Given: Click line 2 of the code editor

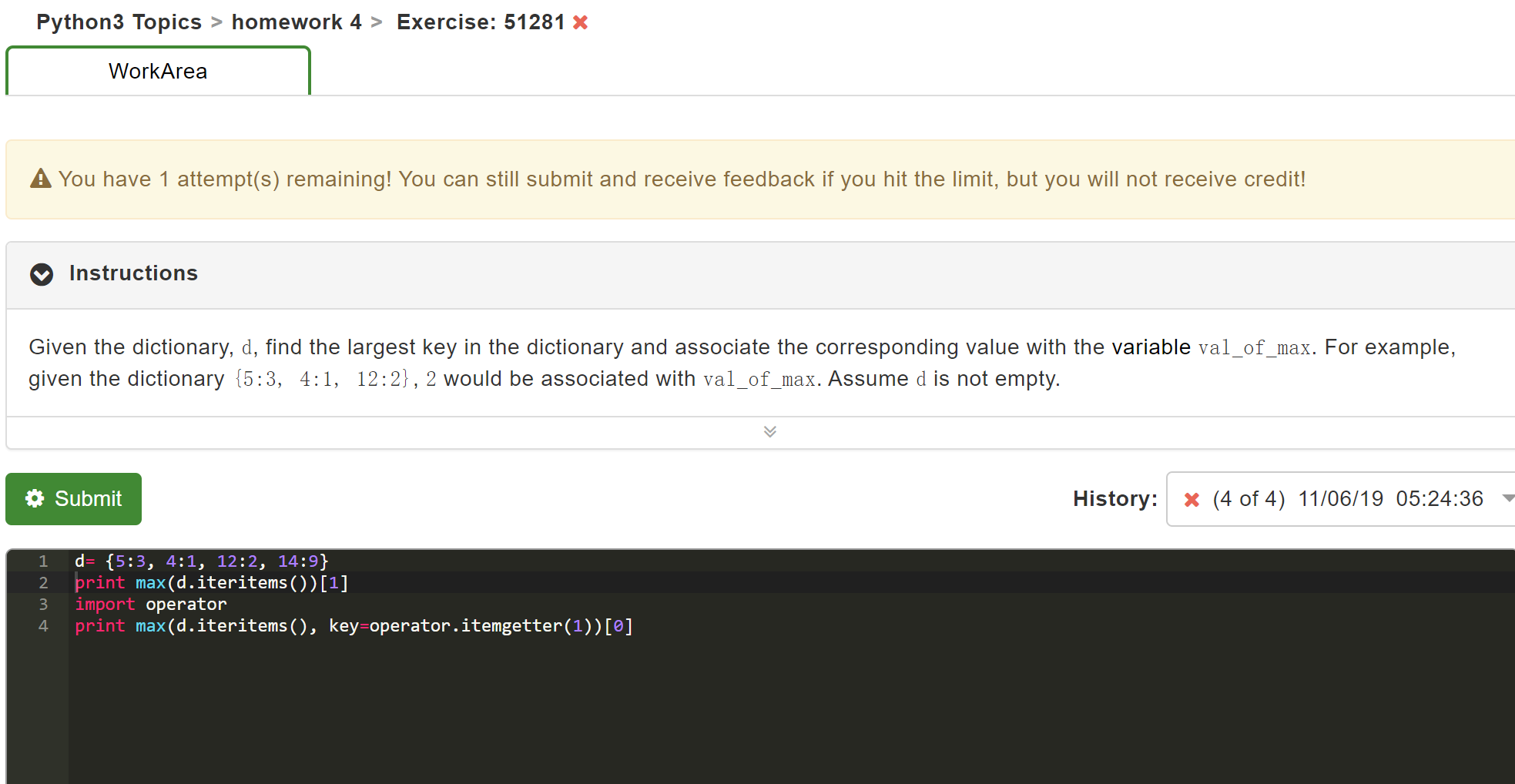Looking at the screenshot, I should click(x=210, y=582).
